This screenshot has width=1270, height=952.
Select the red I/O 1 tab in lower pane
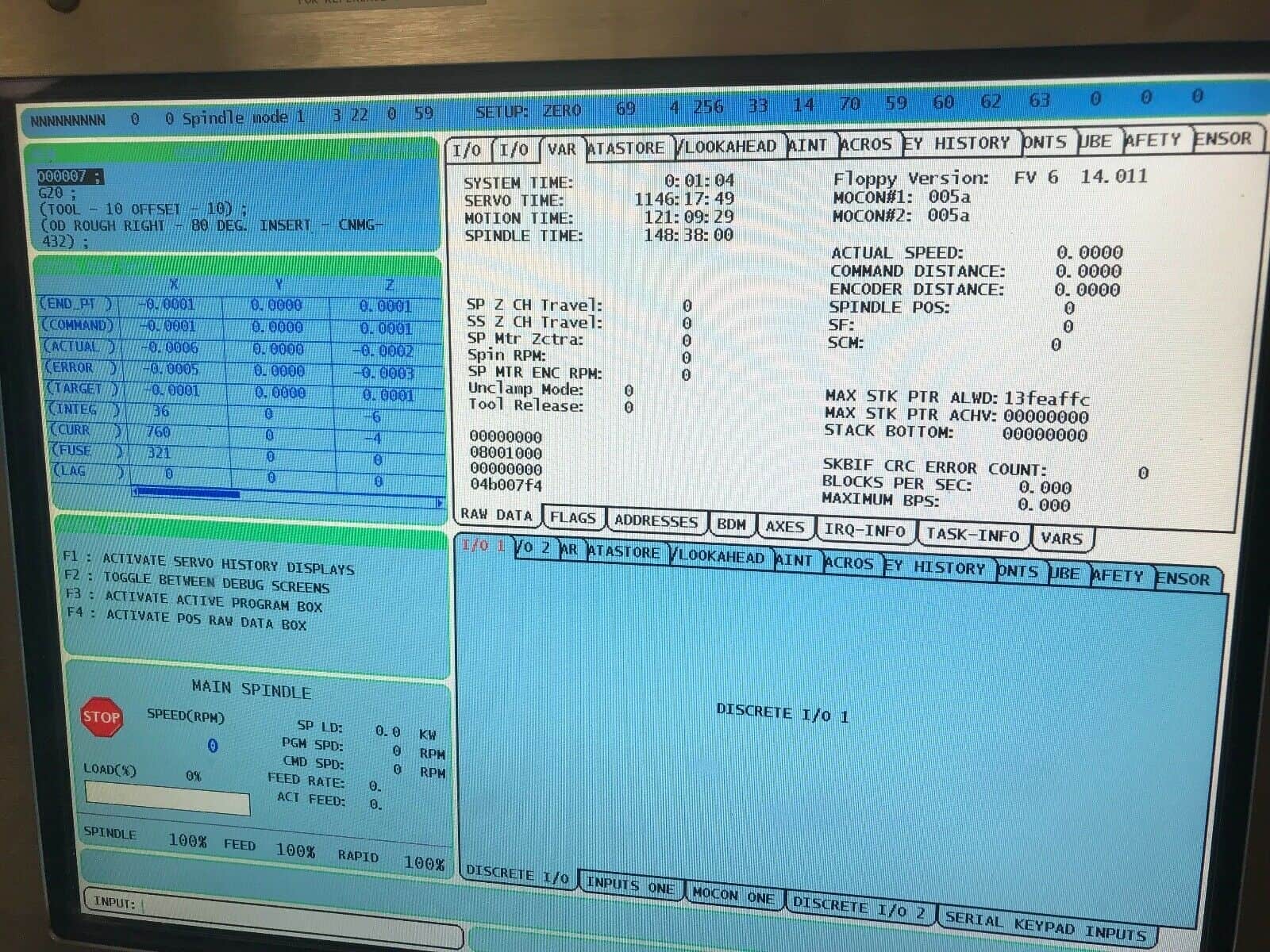pos(483,545)
